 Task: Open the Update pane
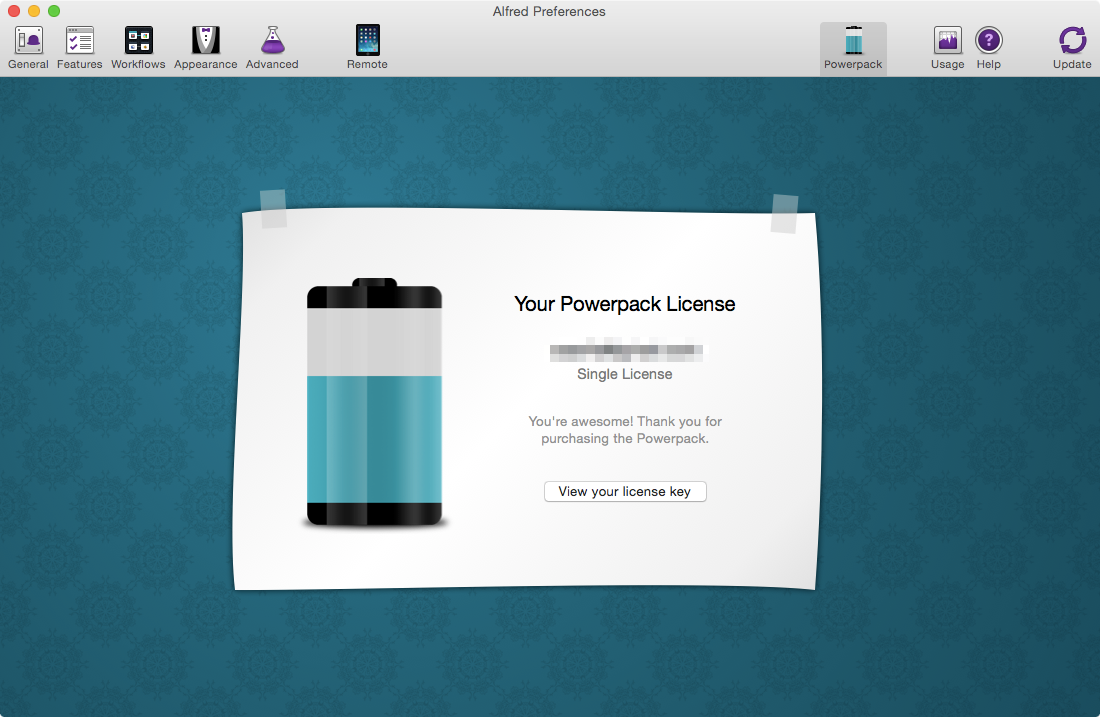(x=1072, y=48)
